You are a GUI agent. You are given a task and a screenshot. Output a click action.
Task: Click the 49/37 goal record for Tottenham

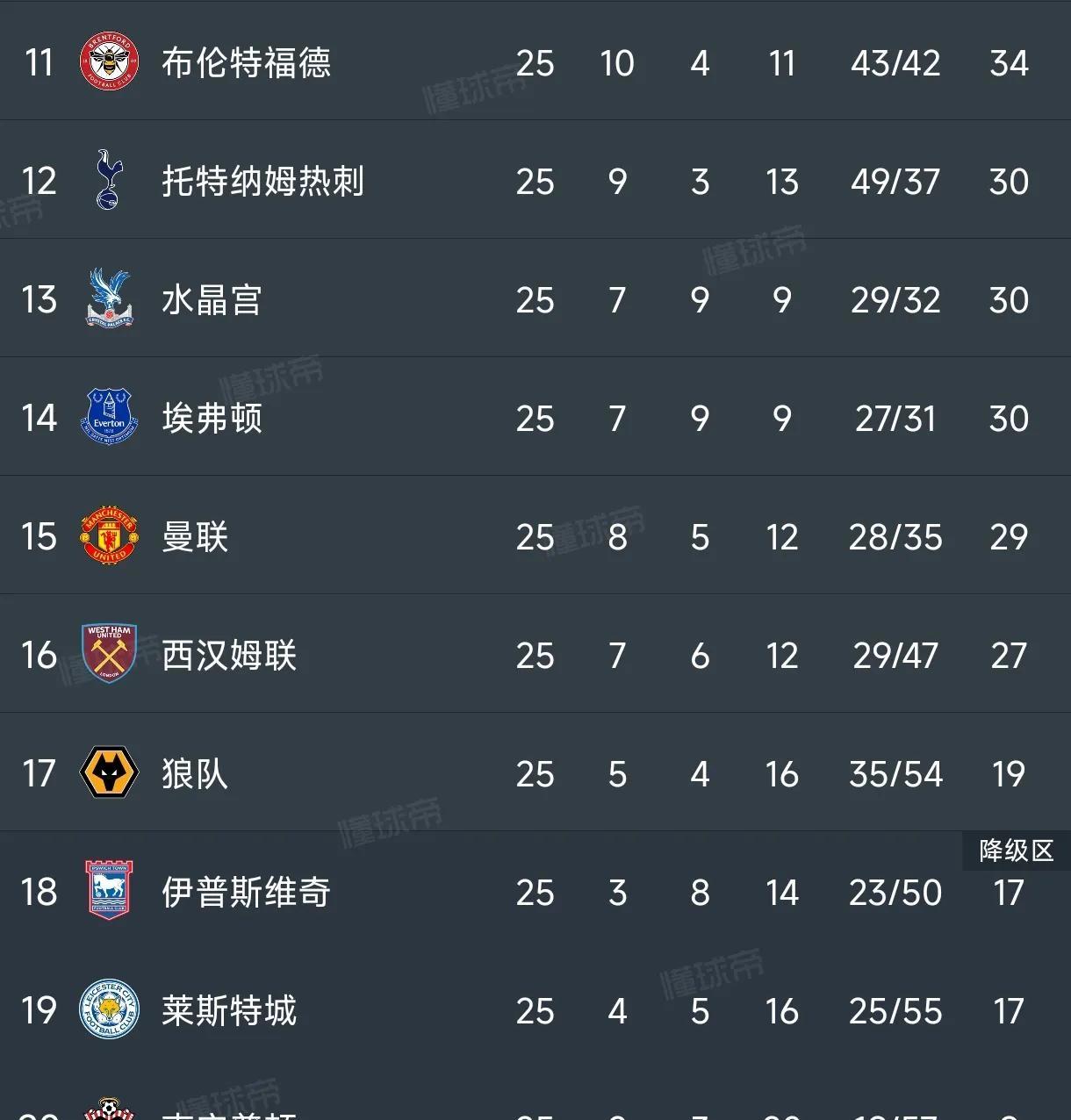tap(895, 181)
